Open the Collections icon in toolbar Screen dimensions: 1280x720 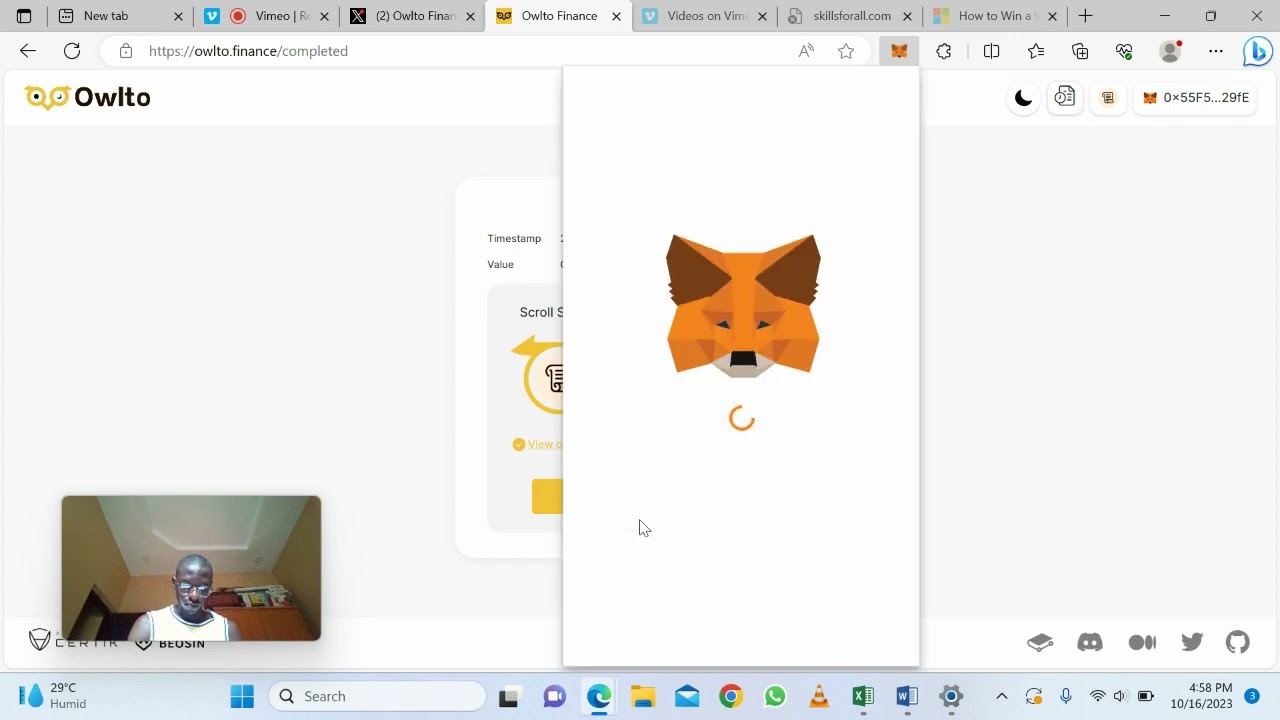pyautogui.click(x=1080, y=51)
